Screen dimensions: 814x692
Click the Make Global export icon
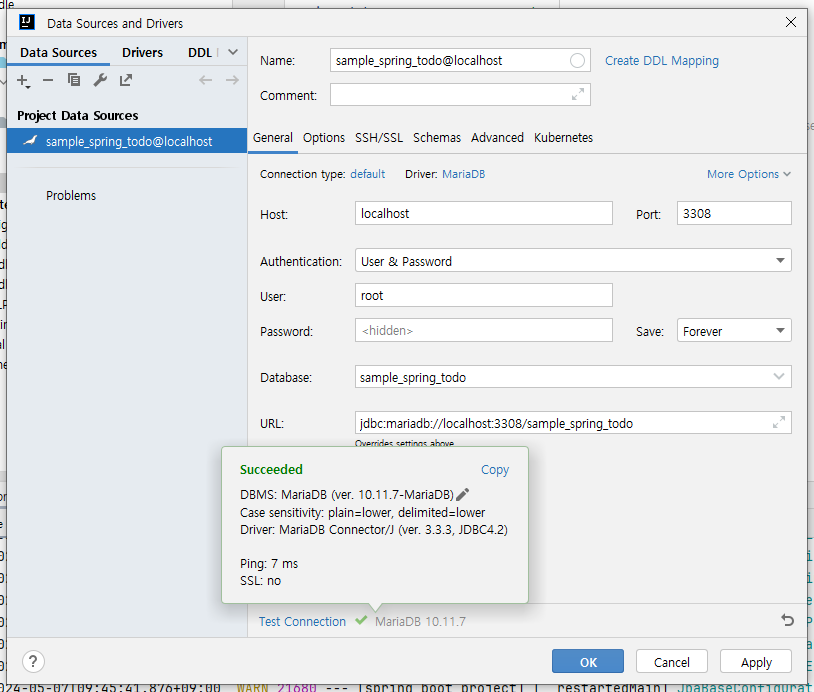126,80
